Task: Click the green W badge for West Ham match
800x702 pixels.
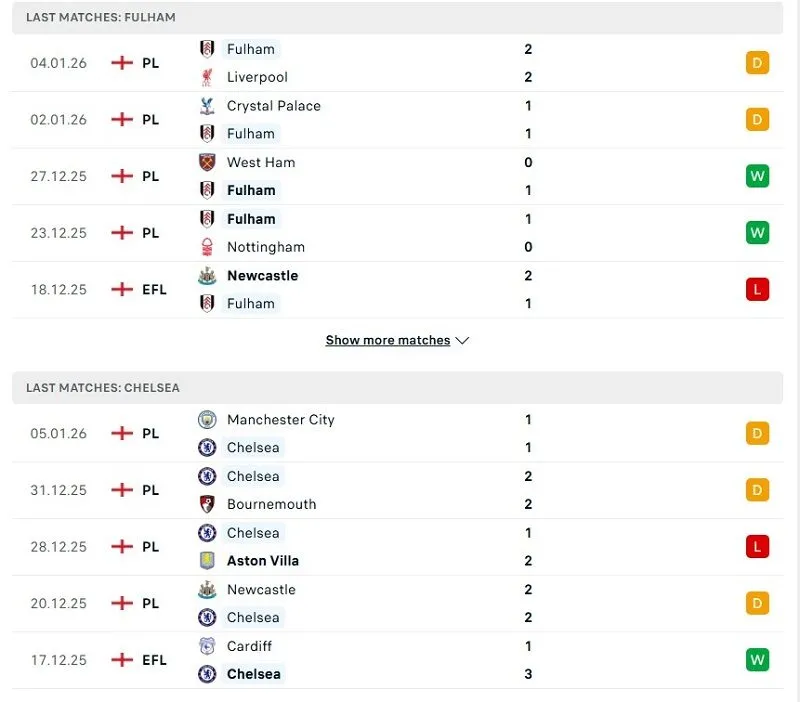Action: pos(757,176)
